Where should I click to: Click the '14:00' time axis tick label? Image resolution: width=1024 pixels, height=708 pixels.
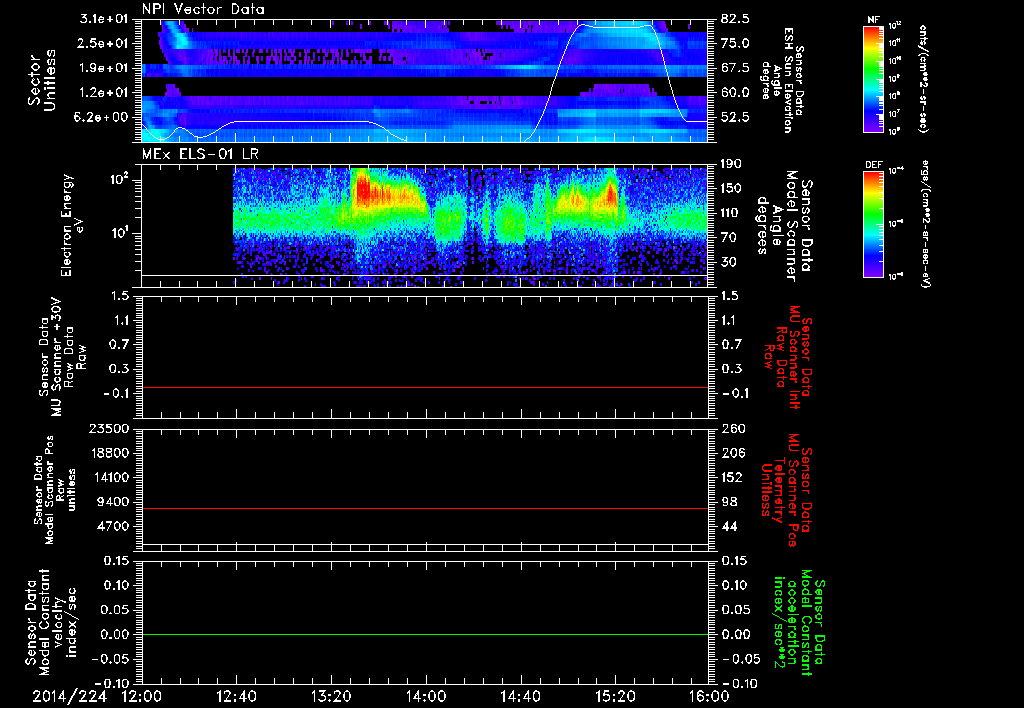(x=426, y=696)
